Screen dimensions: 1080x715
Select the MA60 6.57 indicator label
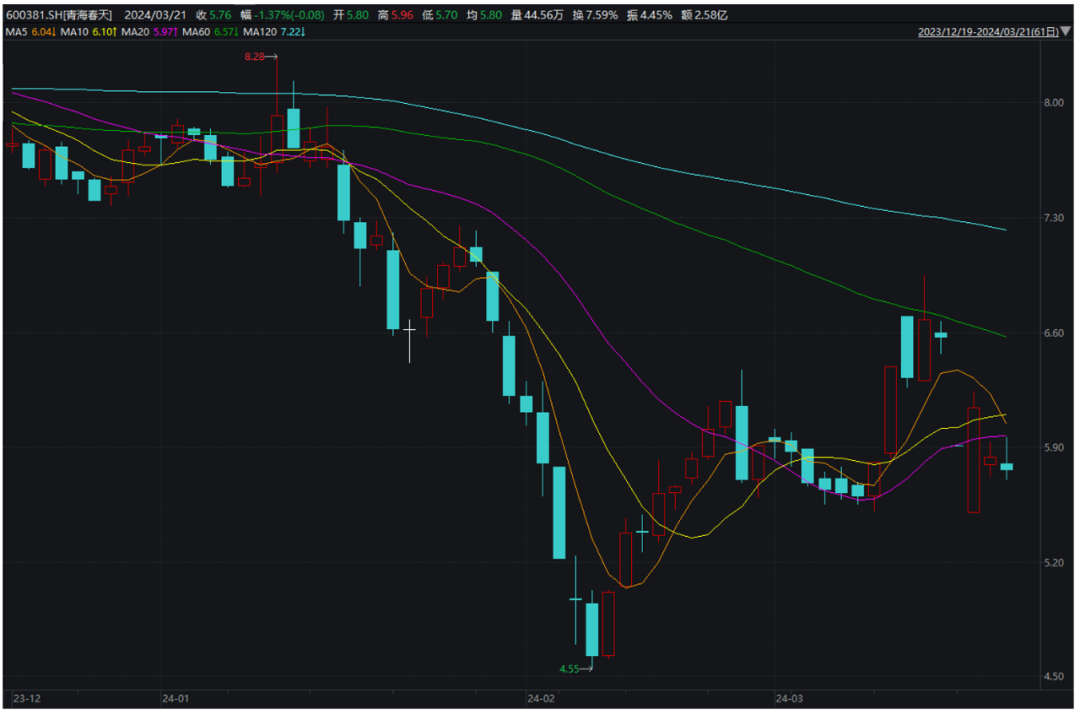coord(210,32)
